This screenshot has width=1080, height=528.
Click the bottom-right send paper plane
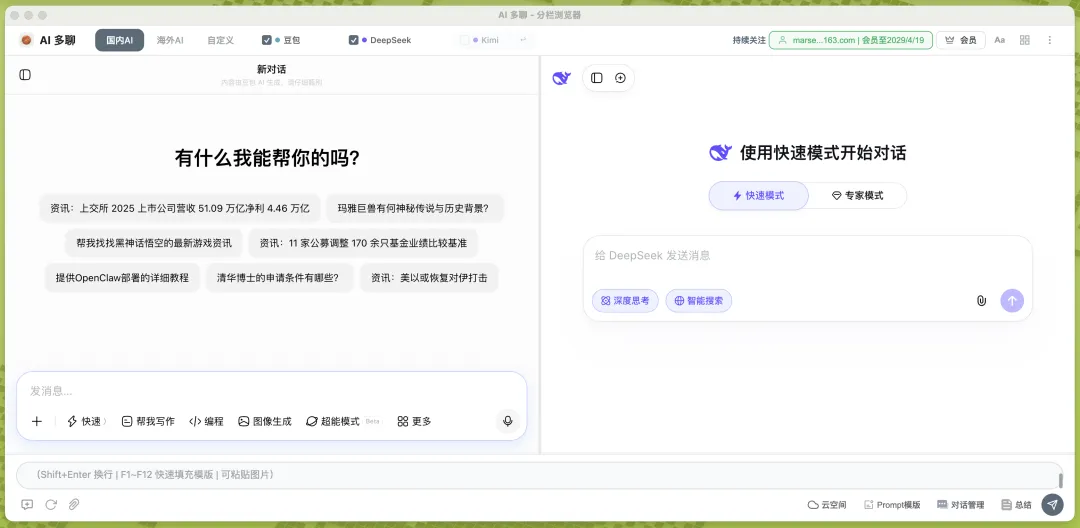tap(1052, 505)
